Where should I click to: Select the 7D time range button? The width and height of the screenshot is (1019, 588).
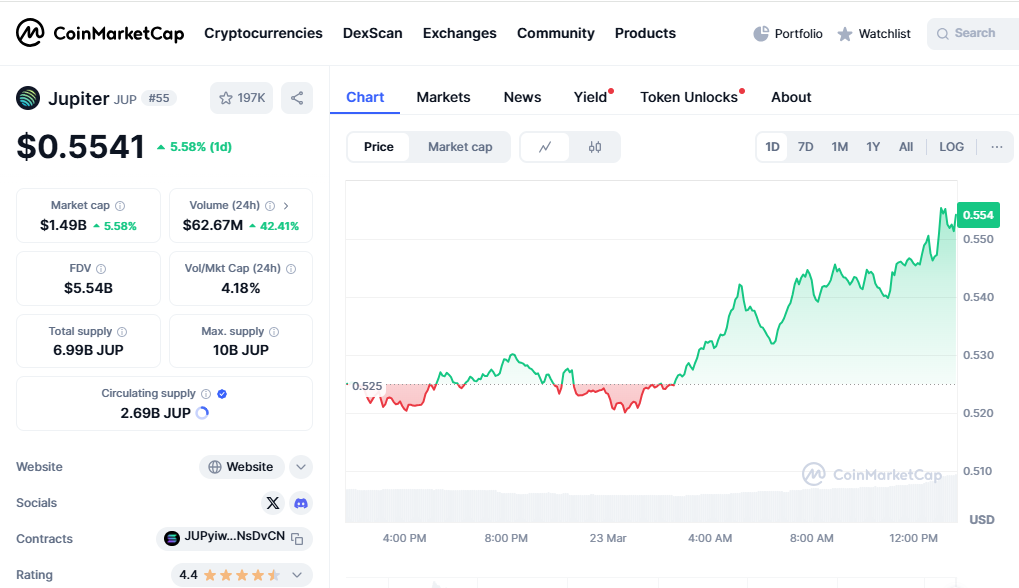(805, 147)
